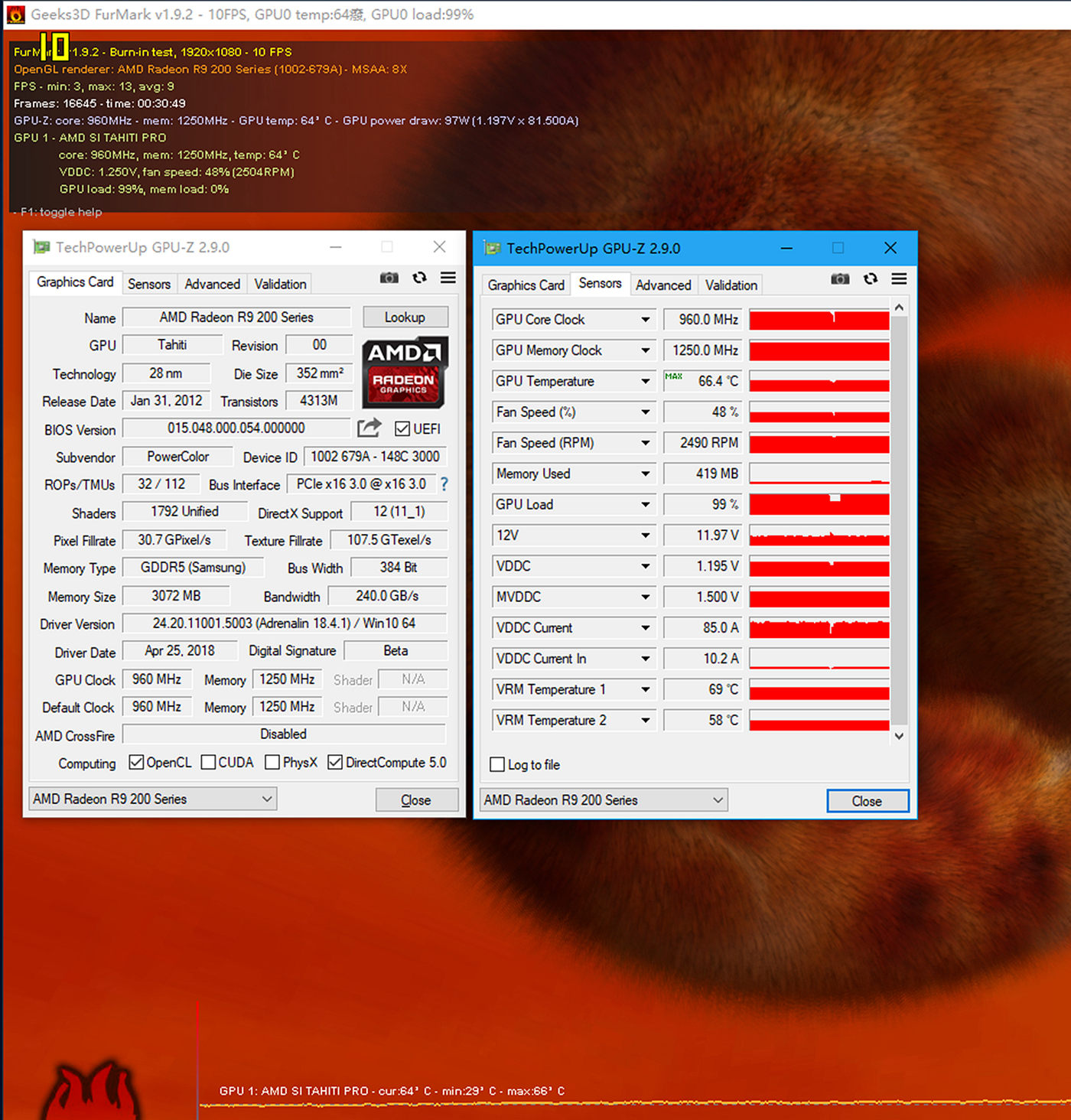Click the GPU Core Clock red graph
Viewport: 1071px width, 1120px height.
point(819,320)
